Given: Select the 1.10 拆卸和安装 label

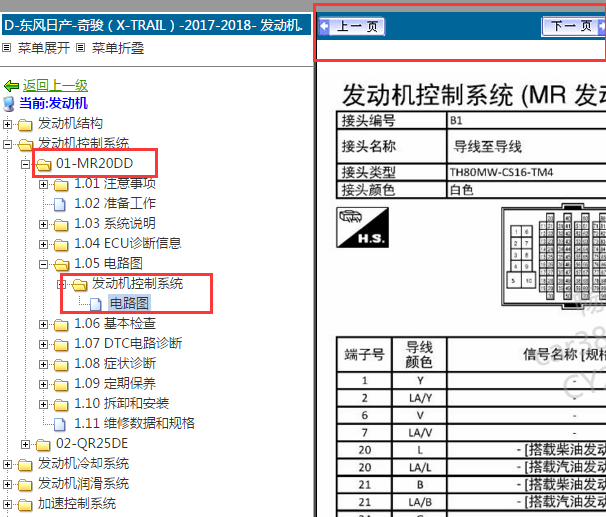Looking at the screenshot, I should (121, 403).
